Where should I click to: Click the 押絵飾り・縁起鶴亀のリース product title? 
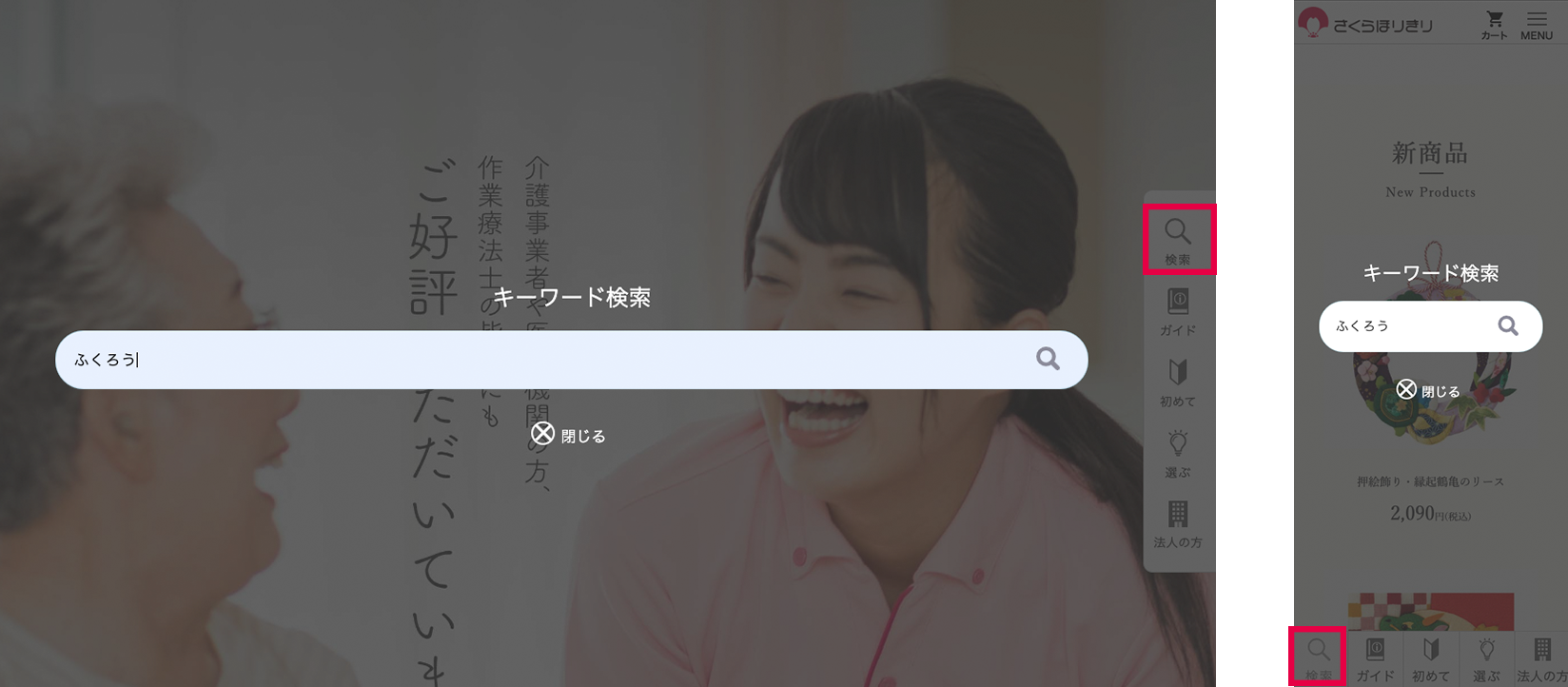(x=1430, y=481)
